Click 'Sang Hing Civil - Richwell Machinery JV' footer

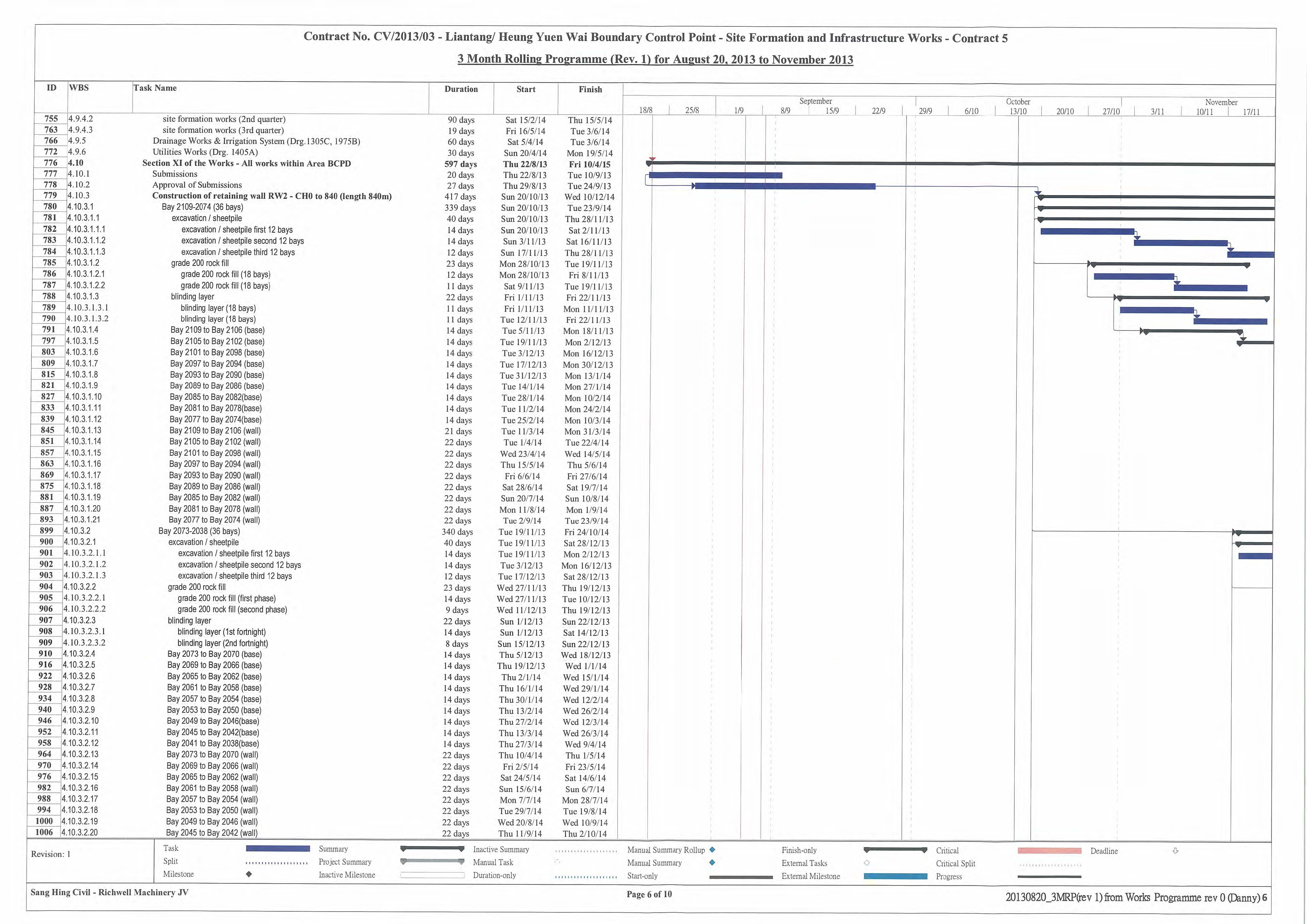pos(109,892)
